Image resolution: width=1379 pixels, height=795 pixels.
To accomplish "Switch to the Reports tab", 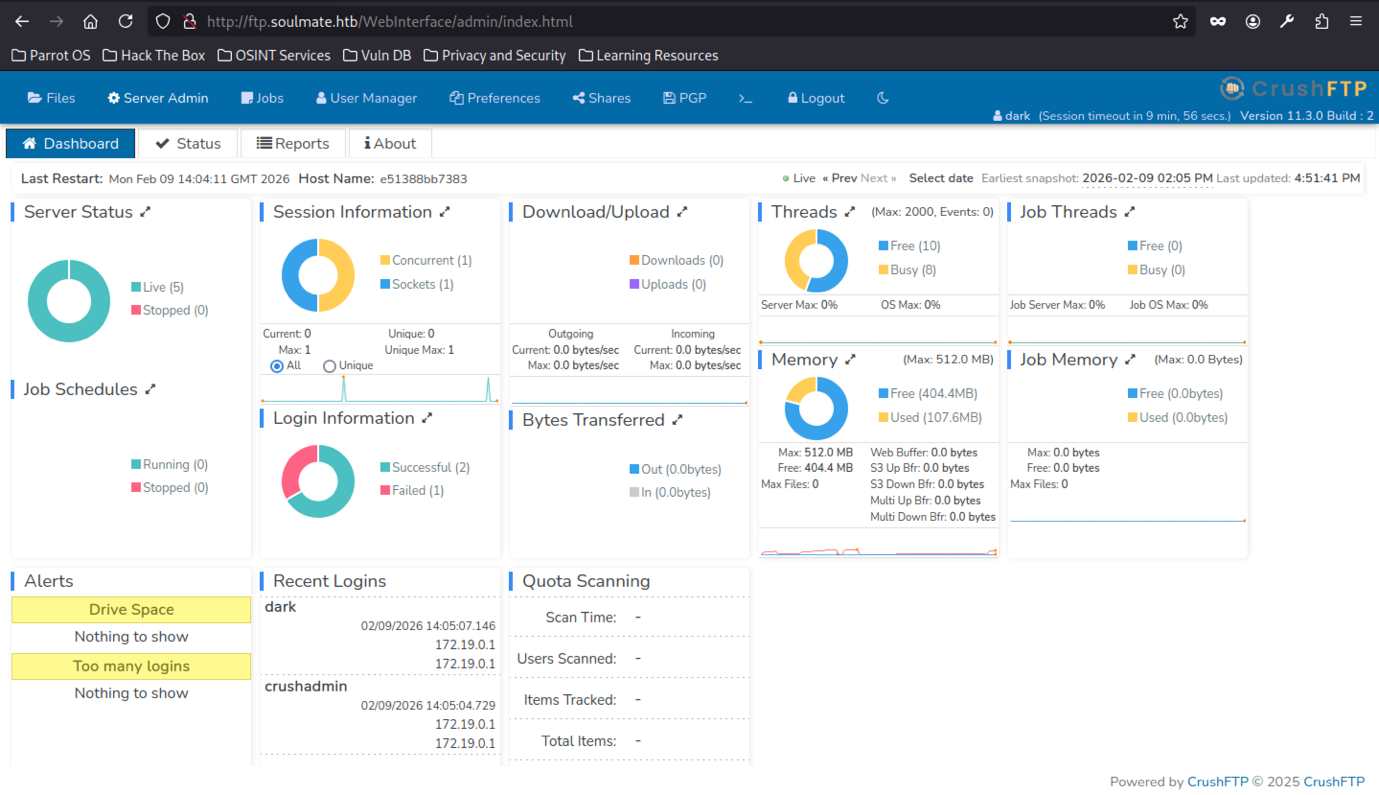I will coord(293,143).
